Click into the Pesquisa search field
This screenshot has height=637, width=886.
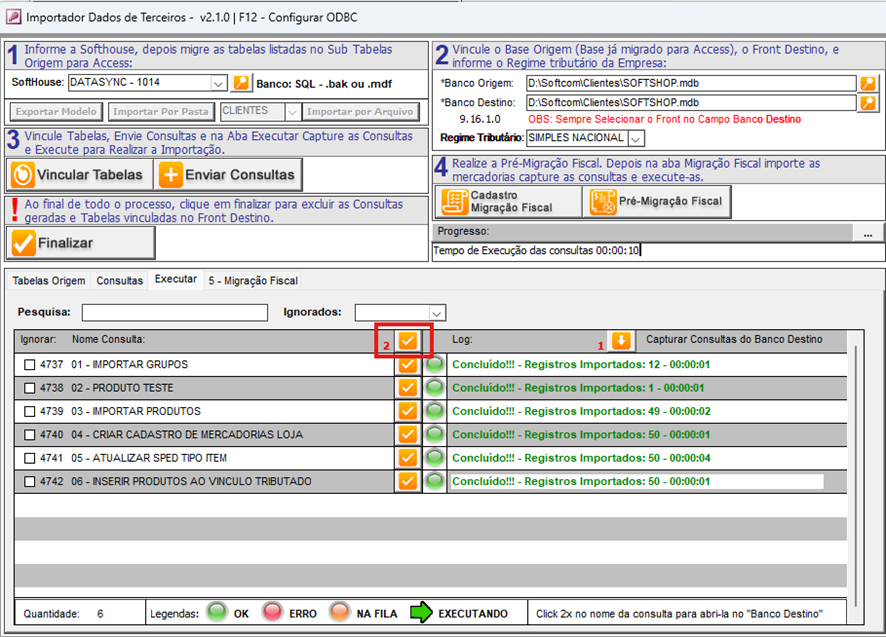pyautogui.click(x=174, y=313)
